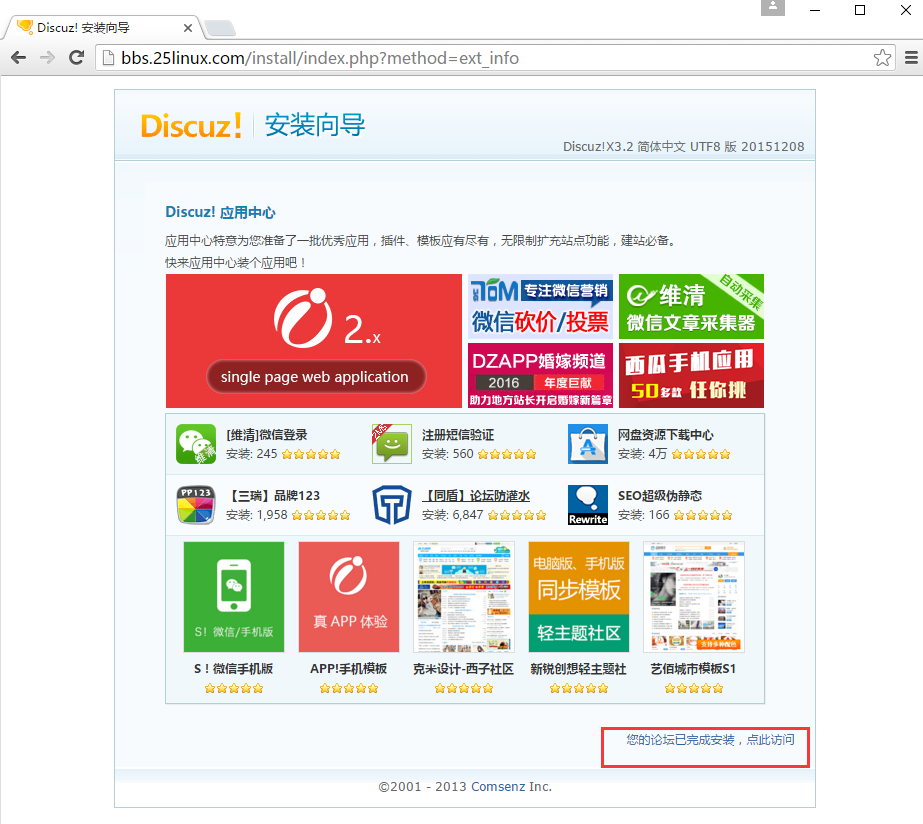Open the 西瓜手机应用 banner
This screenshot has height=824, width=923.
coord(691,376)
